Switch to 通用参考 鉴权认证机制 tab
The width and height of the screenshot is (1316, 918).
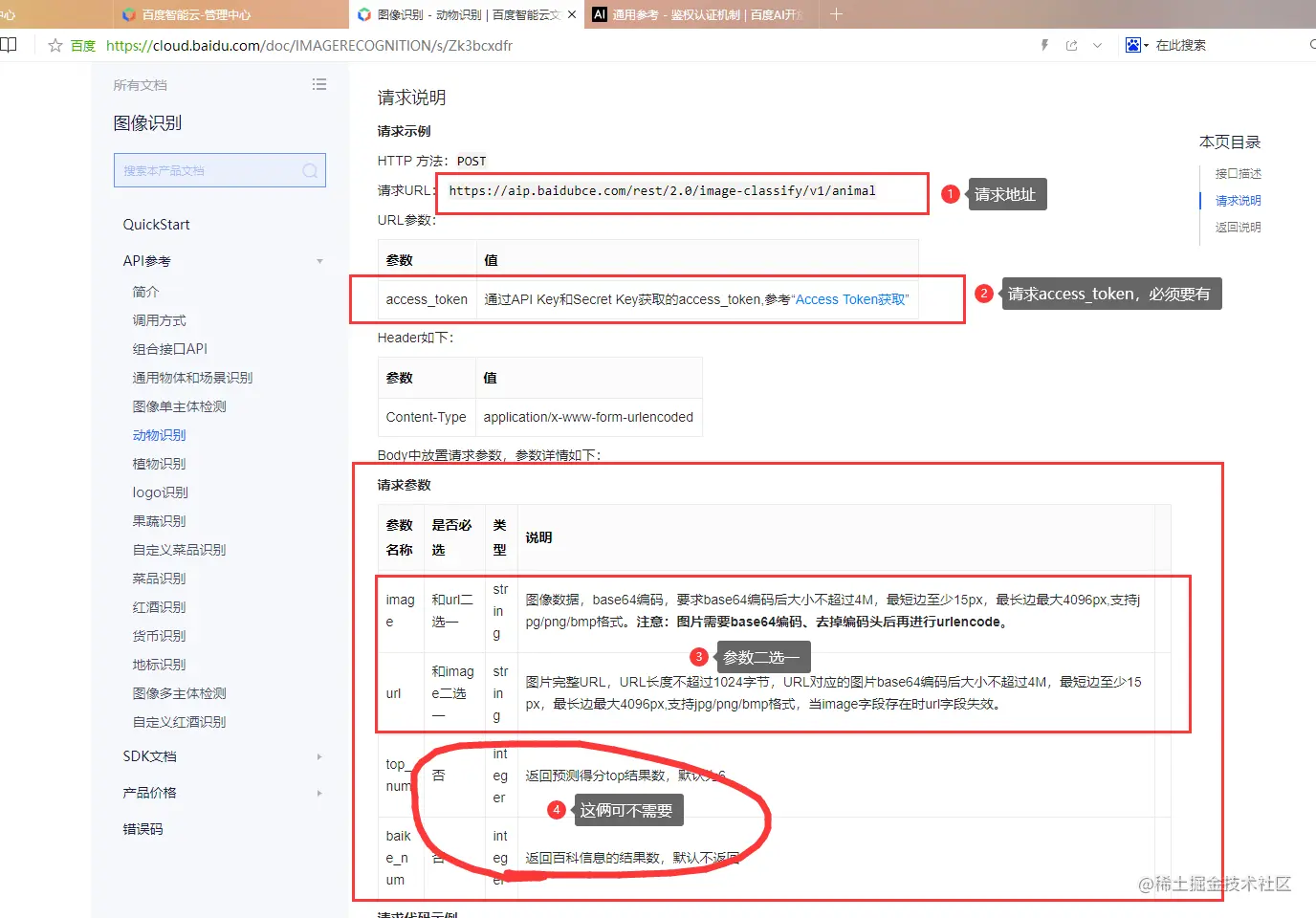(x=698, y=14)
